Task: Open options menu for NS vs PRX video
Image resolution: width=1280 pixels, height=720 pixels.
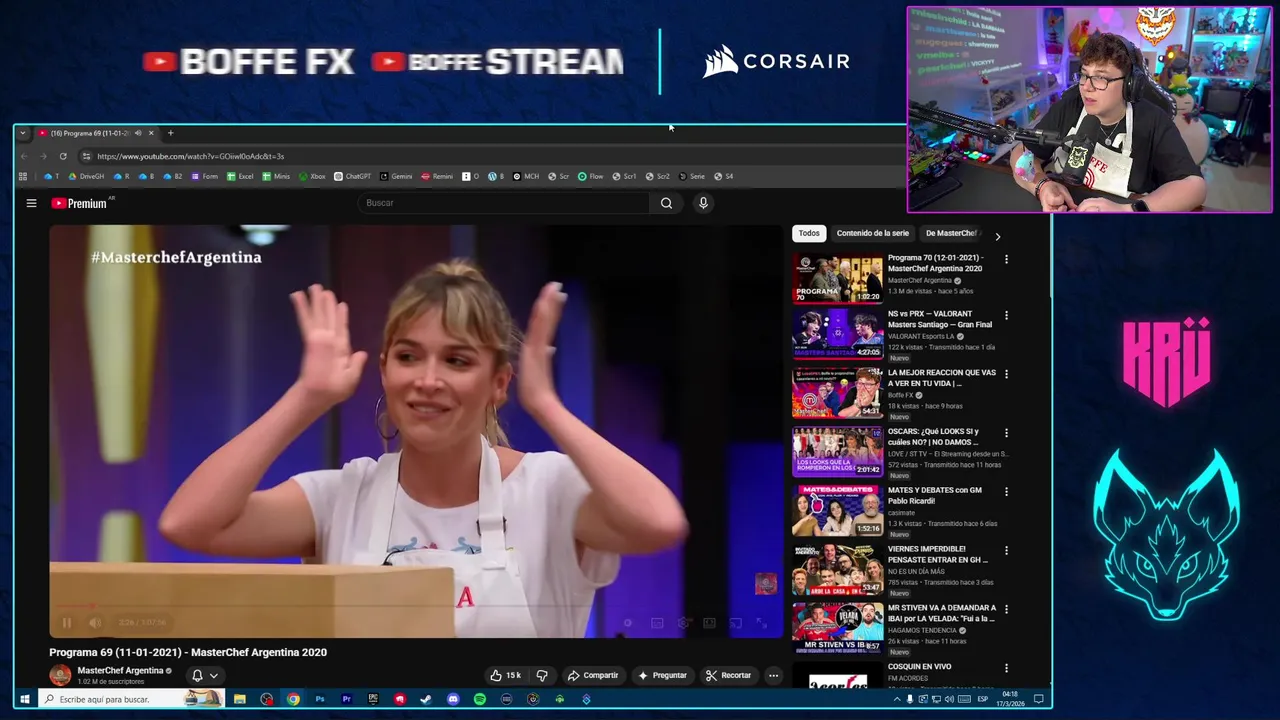Action: 1006,315
